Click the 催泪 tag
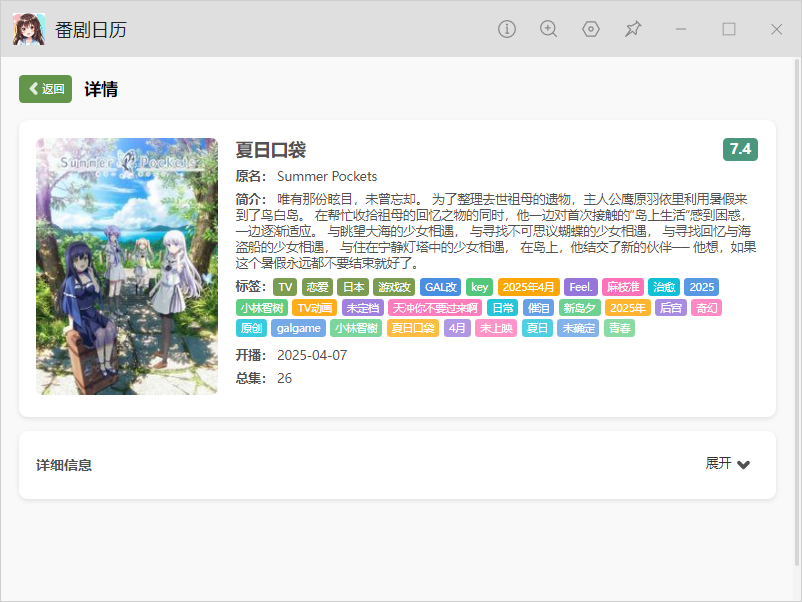 538,308
